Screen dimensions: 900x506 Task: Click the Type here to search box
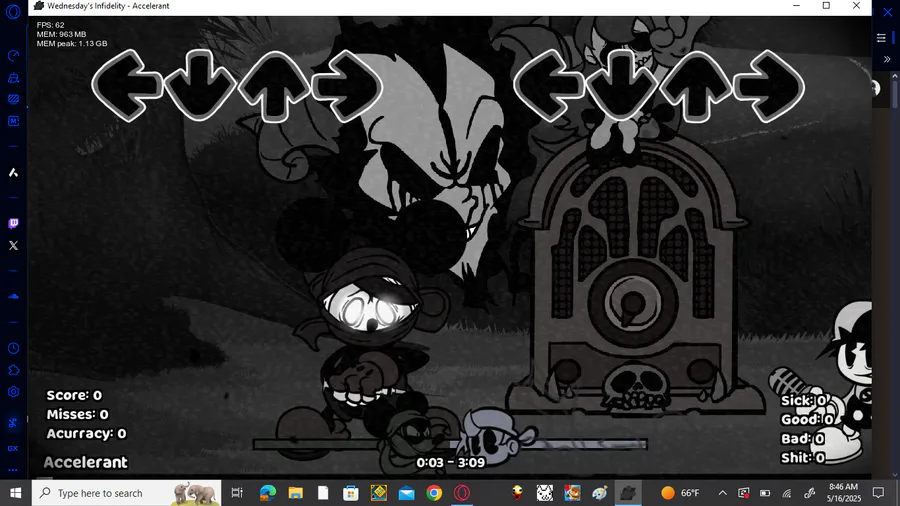[126, 493]
